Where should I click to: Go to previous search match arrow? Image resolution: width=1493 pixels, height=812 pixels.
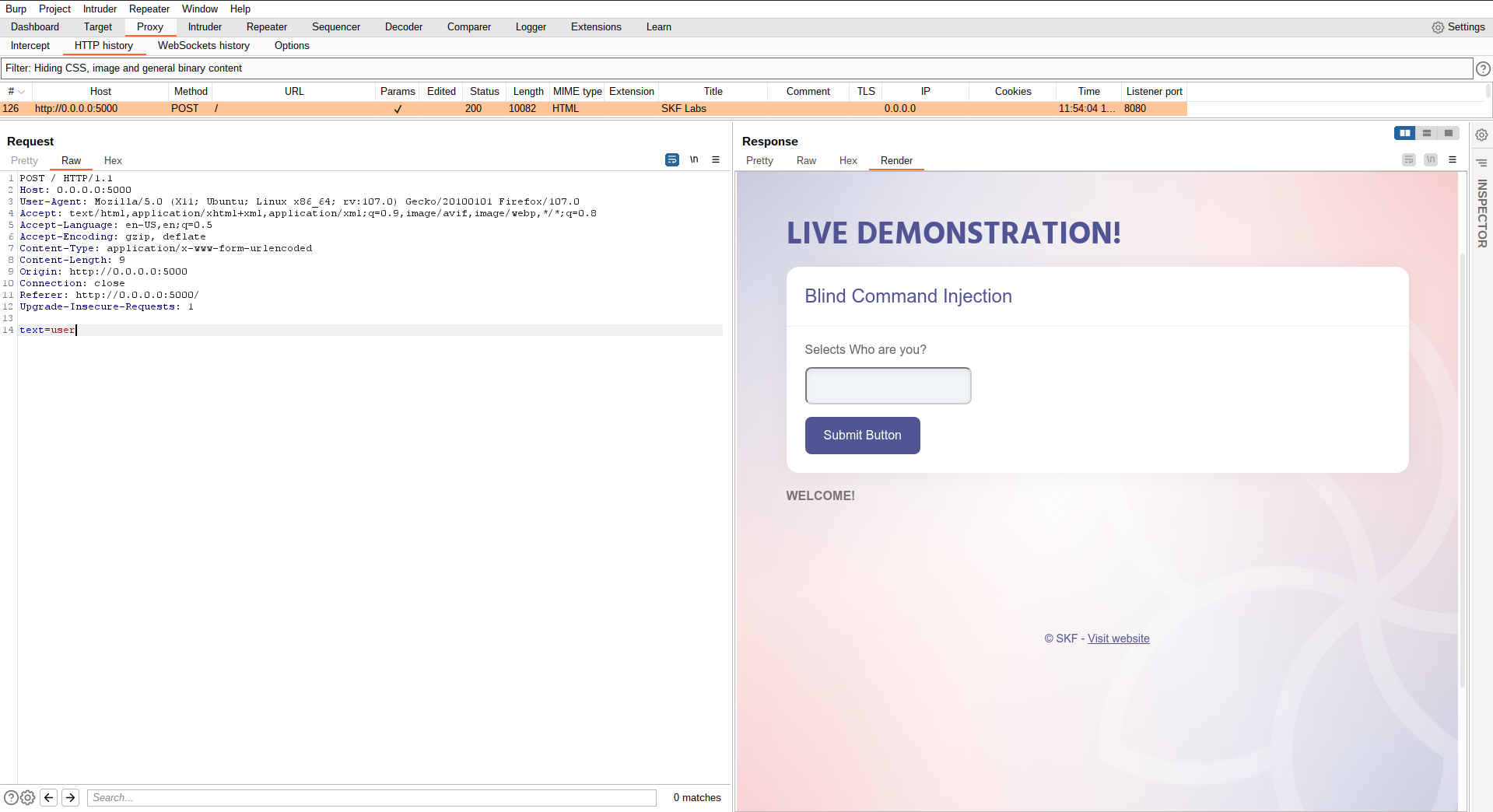pos(49,797)
